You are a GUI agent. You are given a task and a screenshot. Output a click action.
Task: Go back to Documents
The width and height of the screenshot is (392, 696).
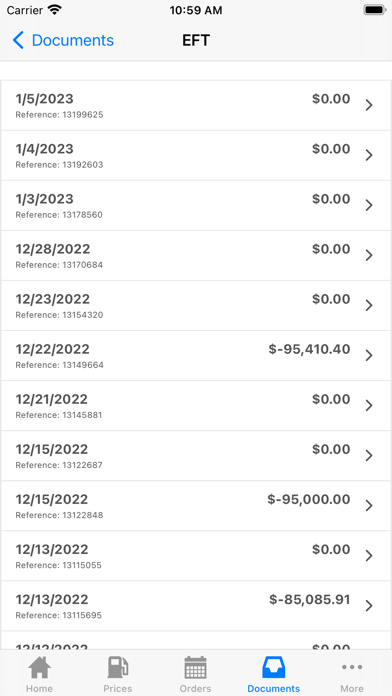pos(63,40)
